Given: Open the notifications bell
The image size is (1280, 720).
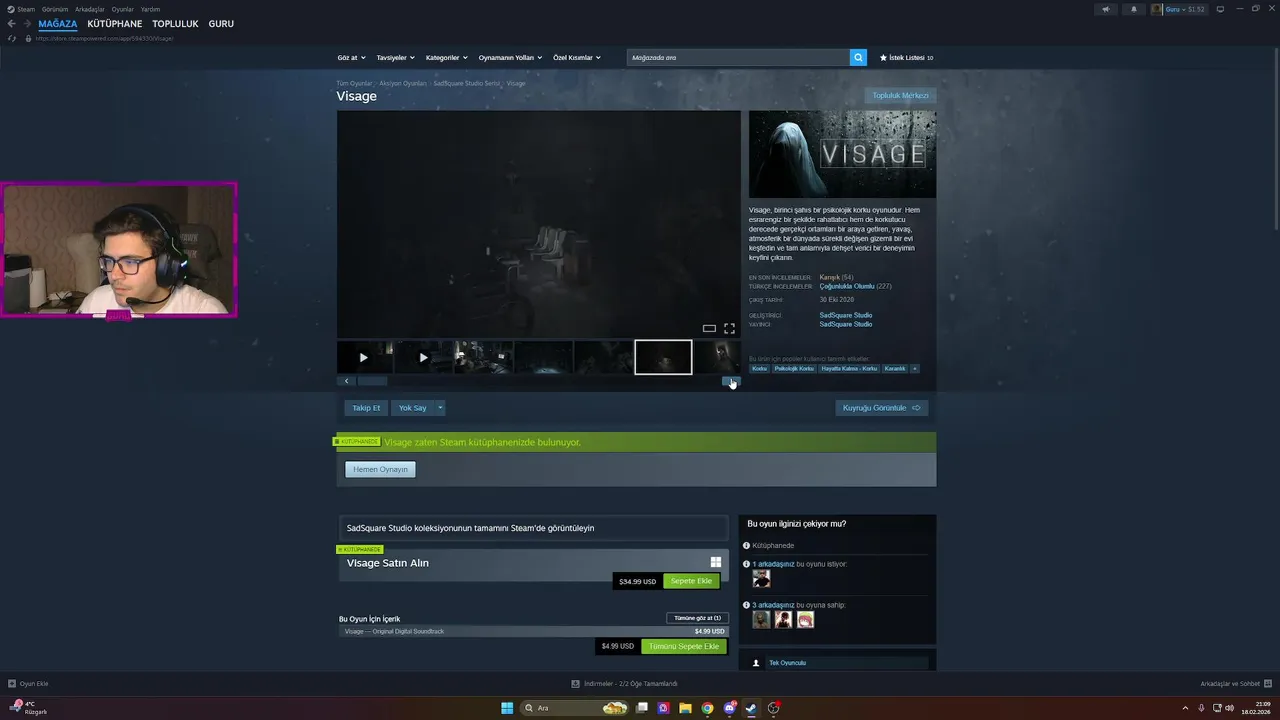Looking at the screenshot, I should 1133,9.
